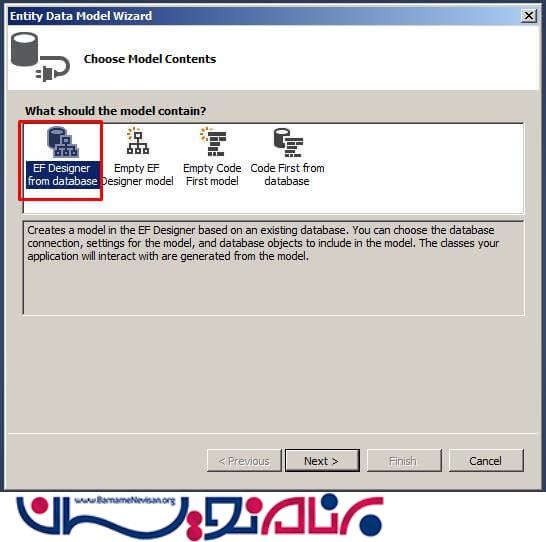The width and height of the screenshot is (546, 542).
Task: Cancel the Entity Data Model Wizard
Action: point(486,461)
